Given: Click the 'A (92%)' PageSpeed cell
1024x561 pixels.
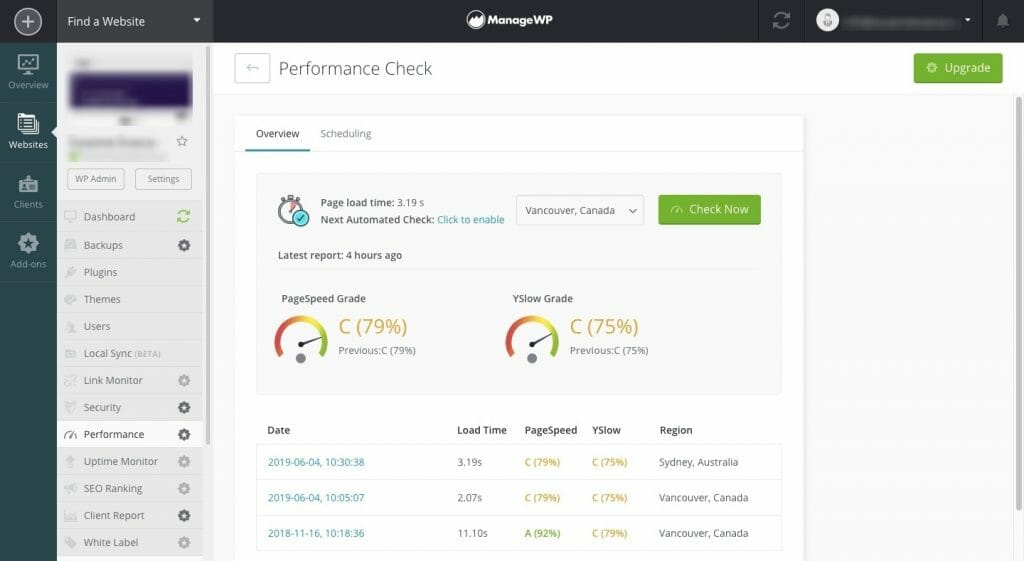Looking at the screenshot, I should point(542,533).
